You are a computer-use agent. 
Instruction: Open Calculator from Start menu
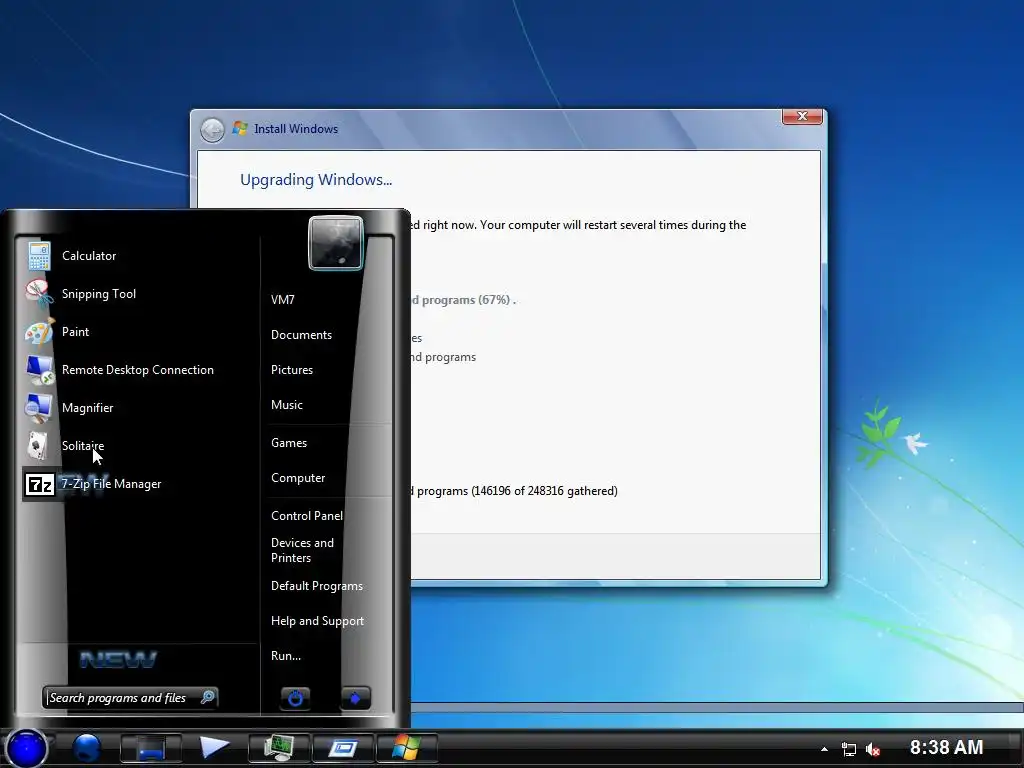[x=140, y=256]
